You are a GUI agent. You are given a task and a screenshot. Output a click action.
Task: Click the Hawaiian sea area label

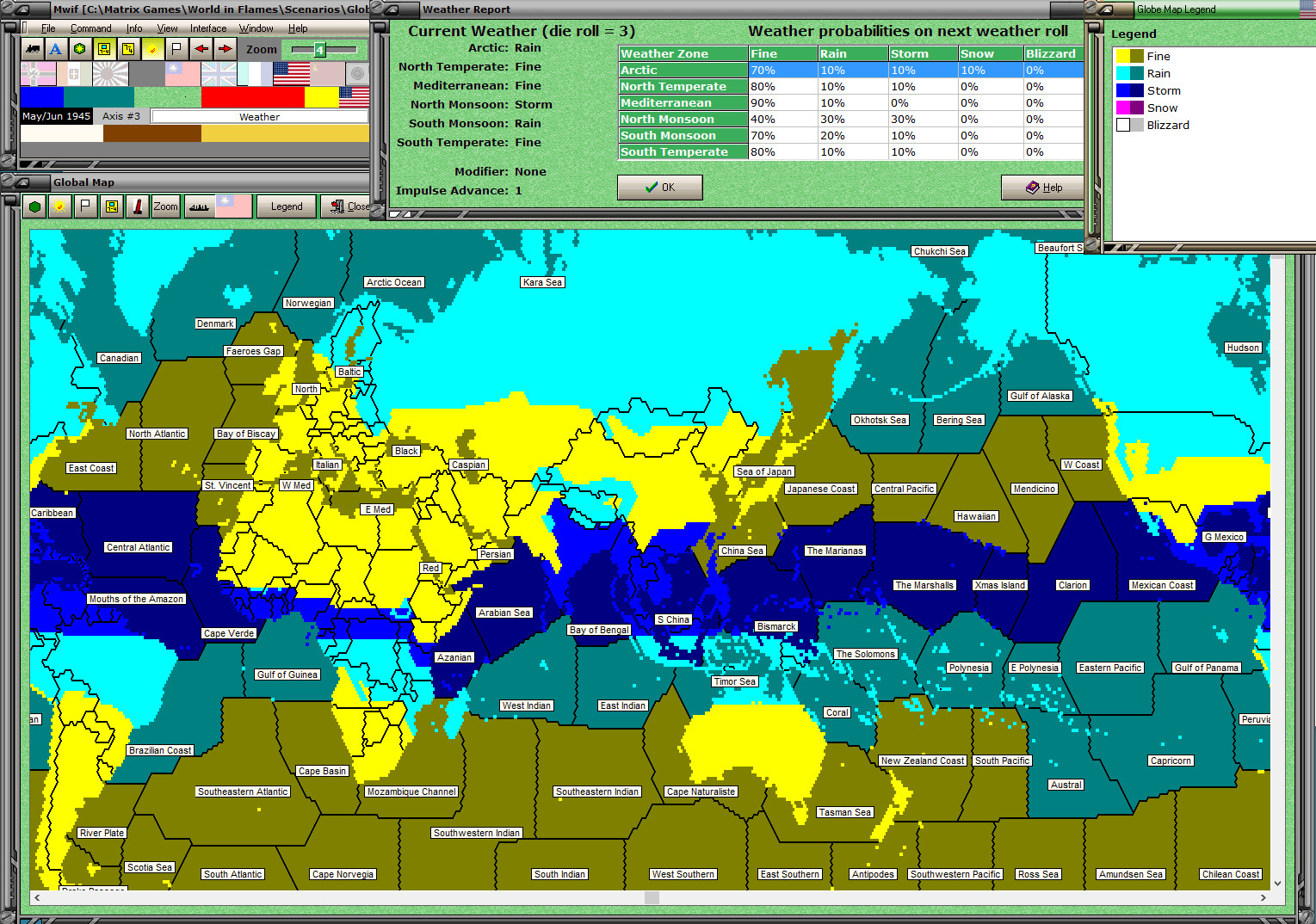976,516
